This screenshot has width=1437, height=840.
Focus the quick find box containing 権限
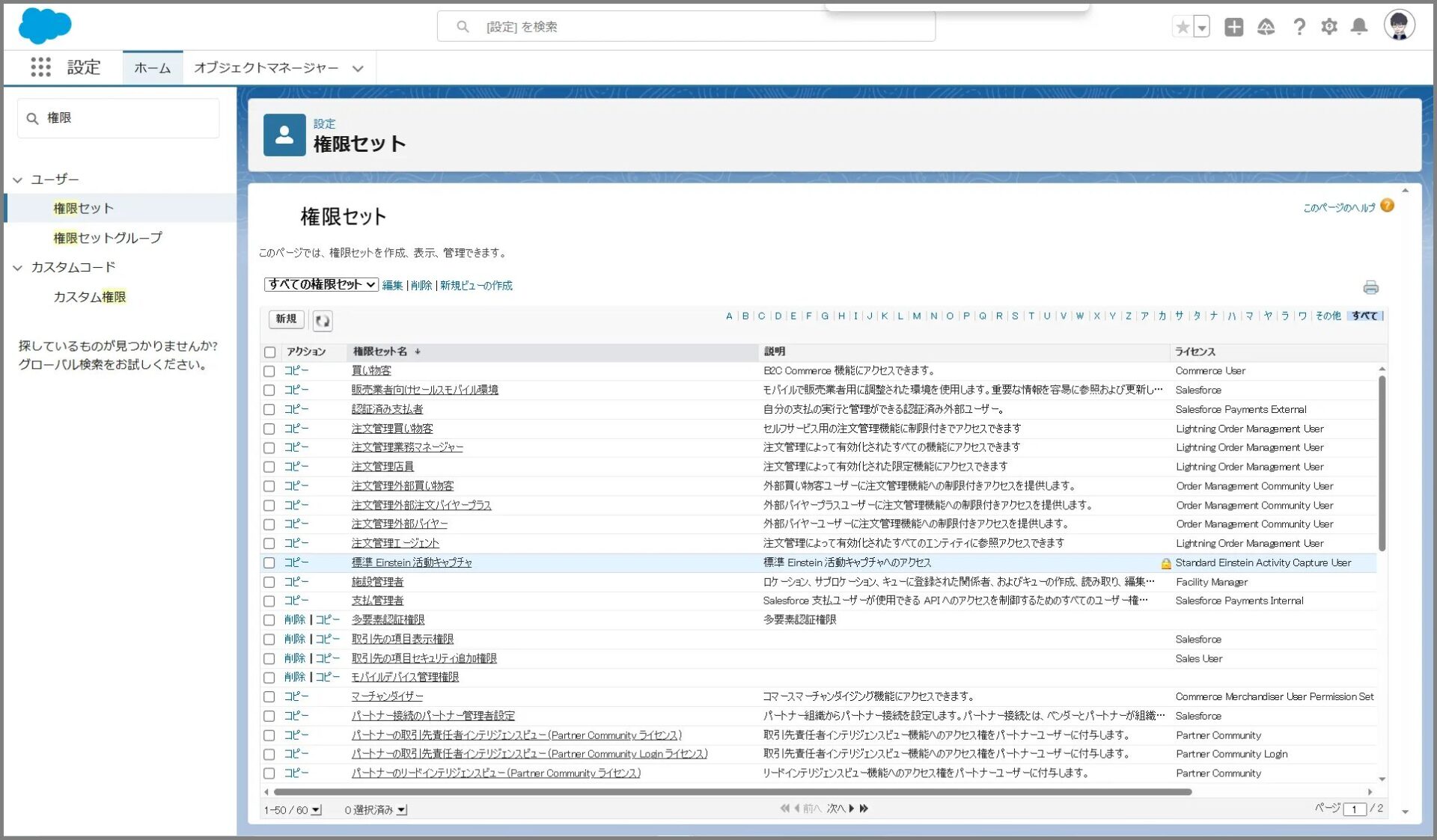point(119,118)
